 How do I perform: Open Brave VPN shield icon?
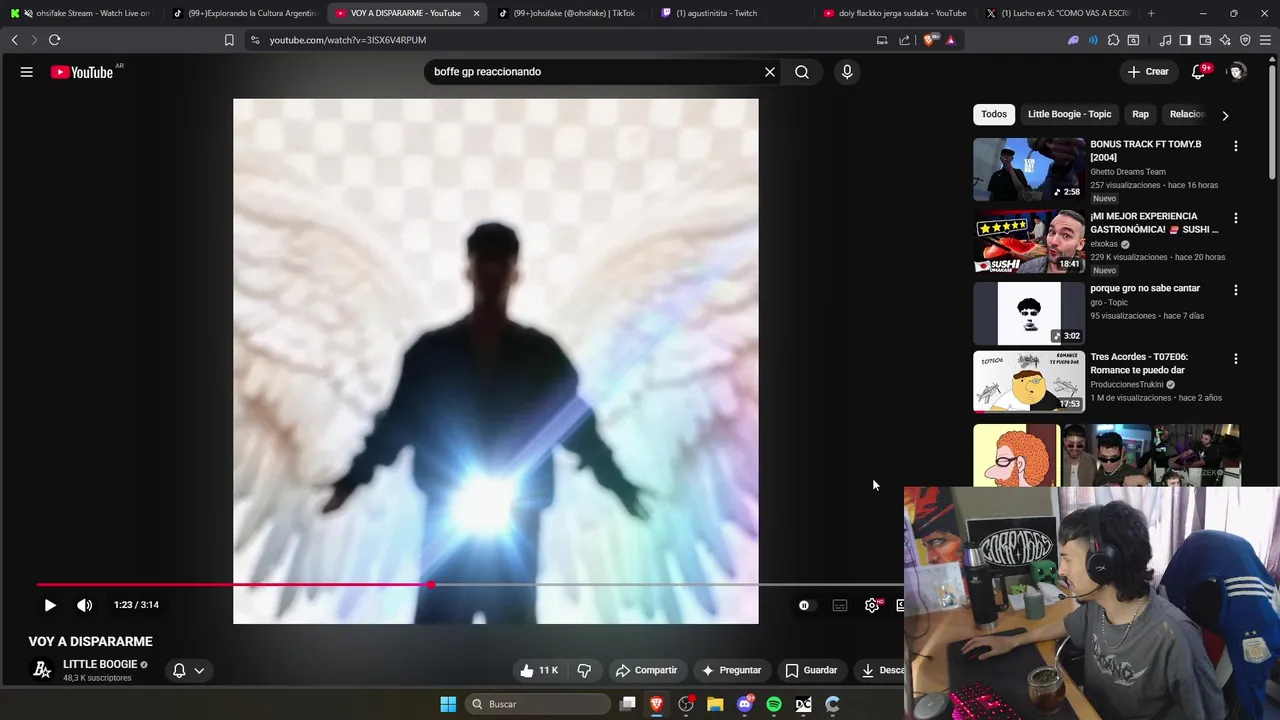1245,40
